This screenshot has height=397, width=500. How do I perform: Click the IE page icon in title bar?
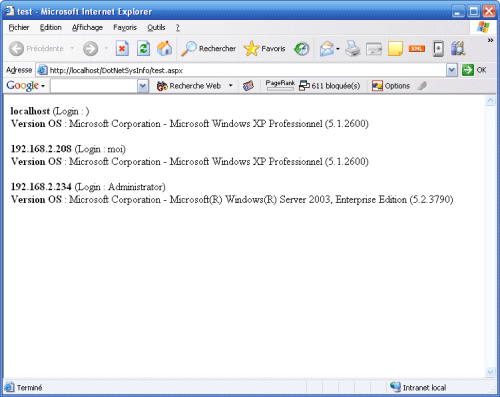coord(10,11)
